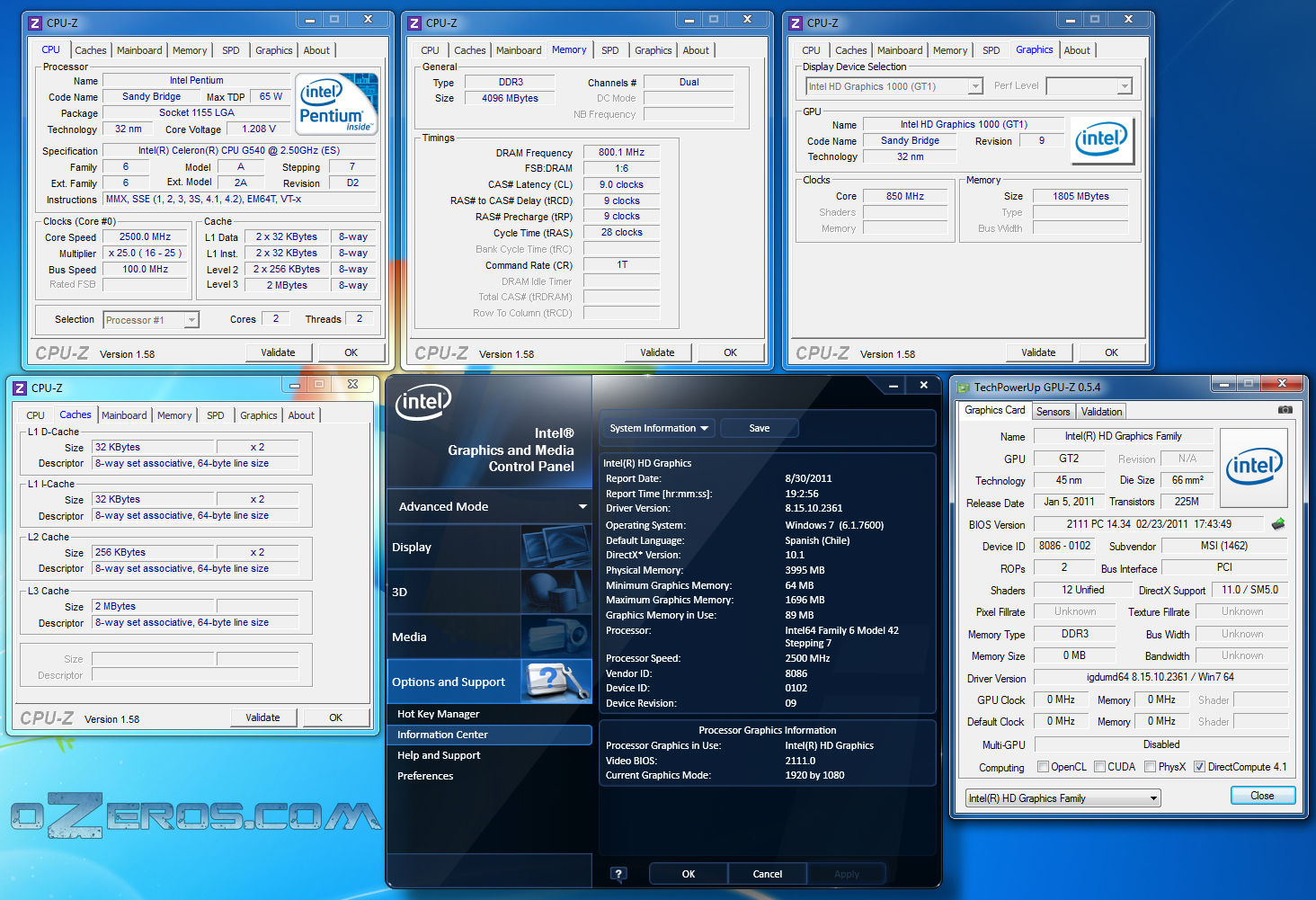Select Hot Key Manager in the Intel panel
Image resolution: width=1316 pixels, height=900 pixels.
489,714
